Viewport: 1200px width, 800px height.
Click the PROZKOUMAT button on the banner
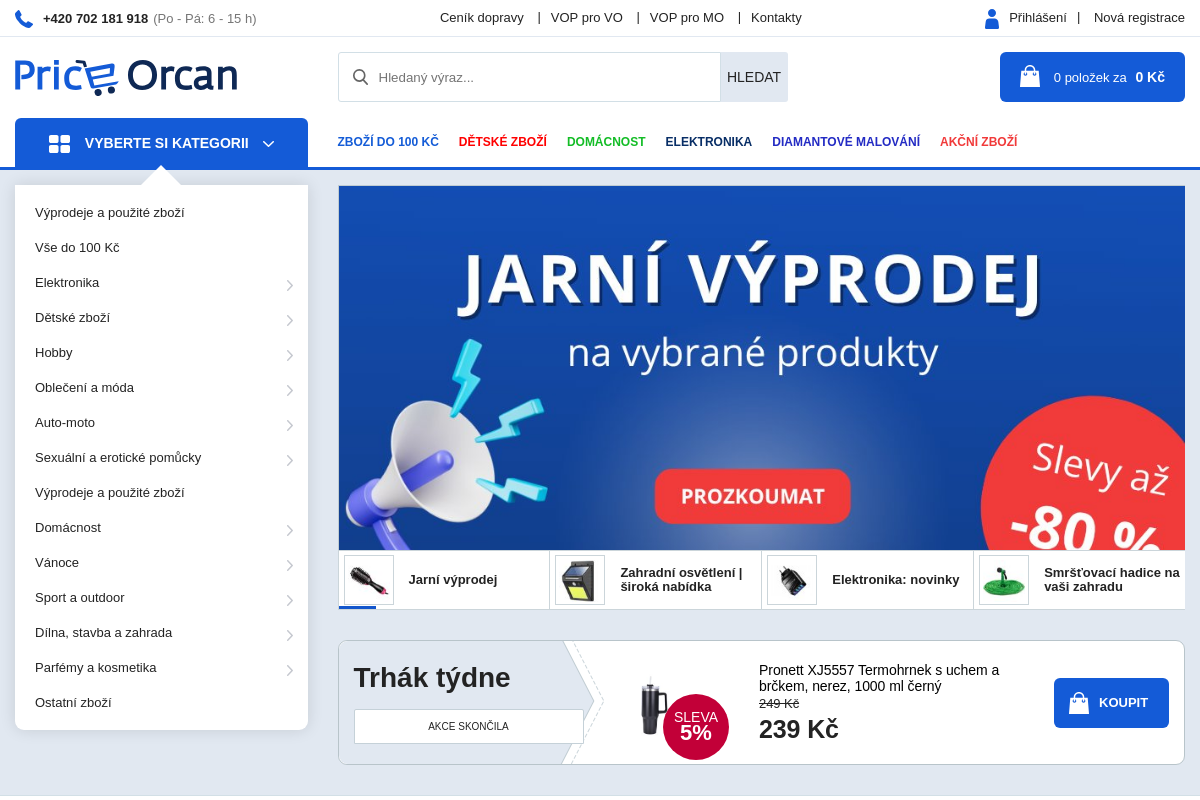752,495
